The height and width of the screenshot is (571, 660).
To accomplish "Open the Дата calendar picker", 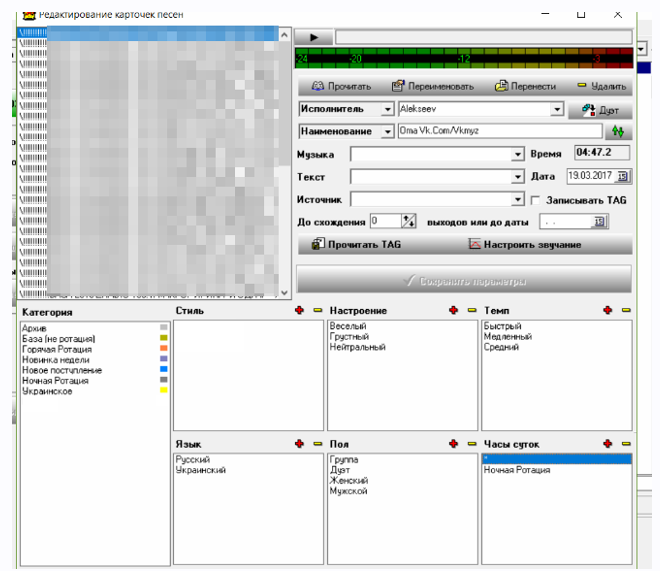I will click(x=623, y=176).
